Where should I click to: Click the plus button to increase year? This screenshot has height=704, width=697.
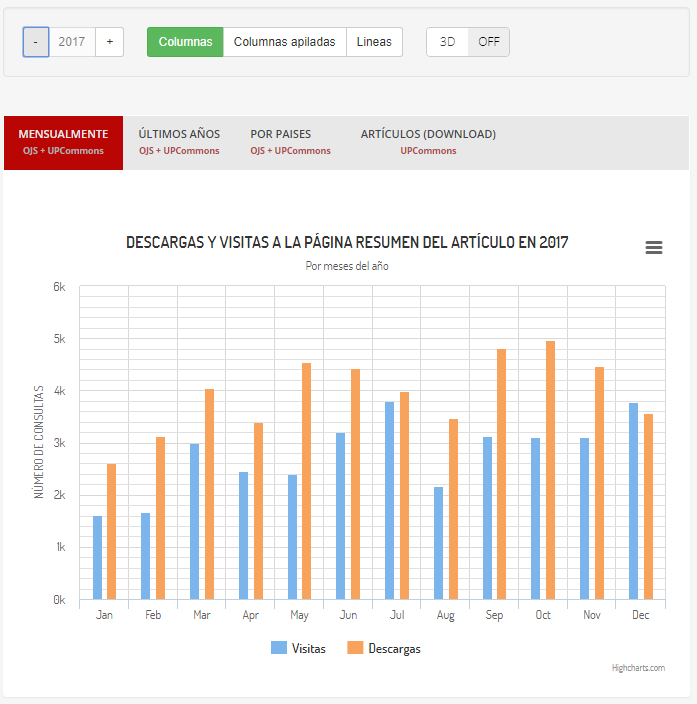109,42
